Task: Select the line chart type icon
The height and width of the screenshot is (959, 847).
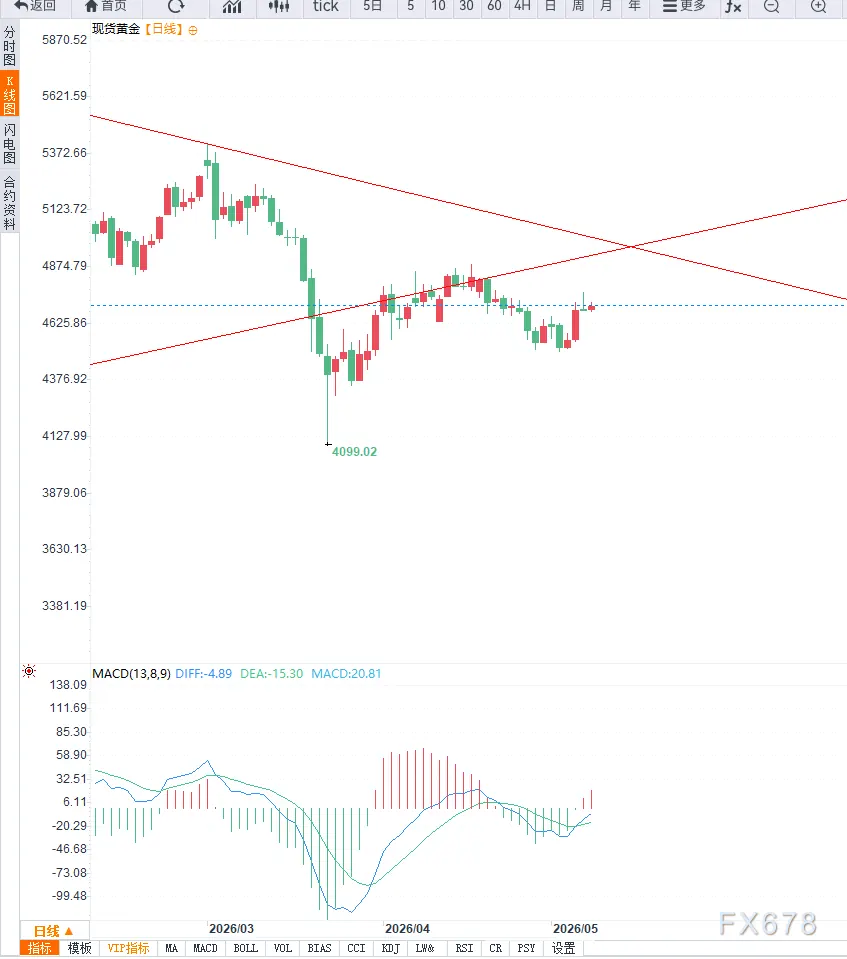Action: click(x=232, y=6)
